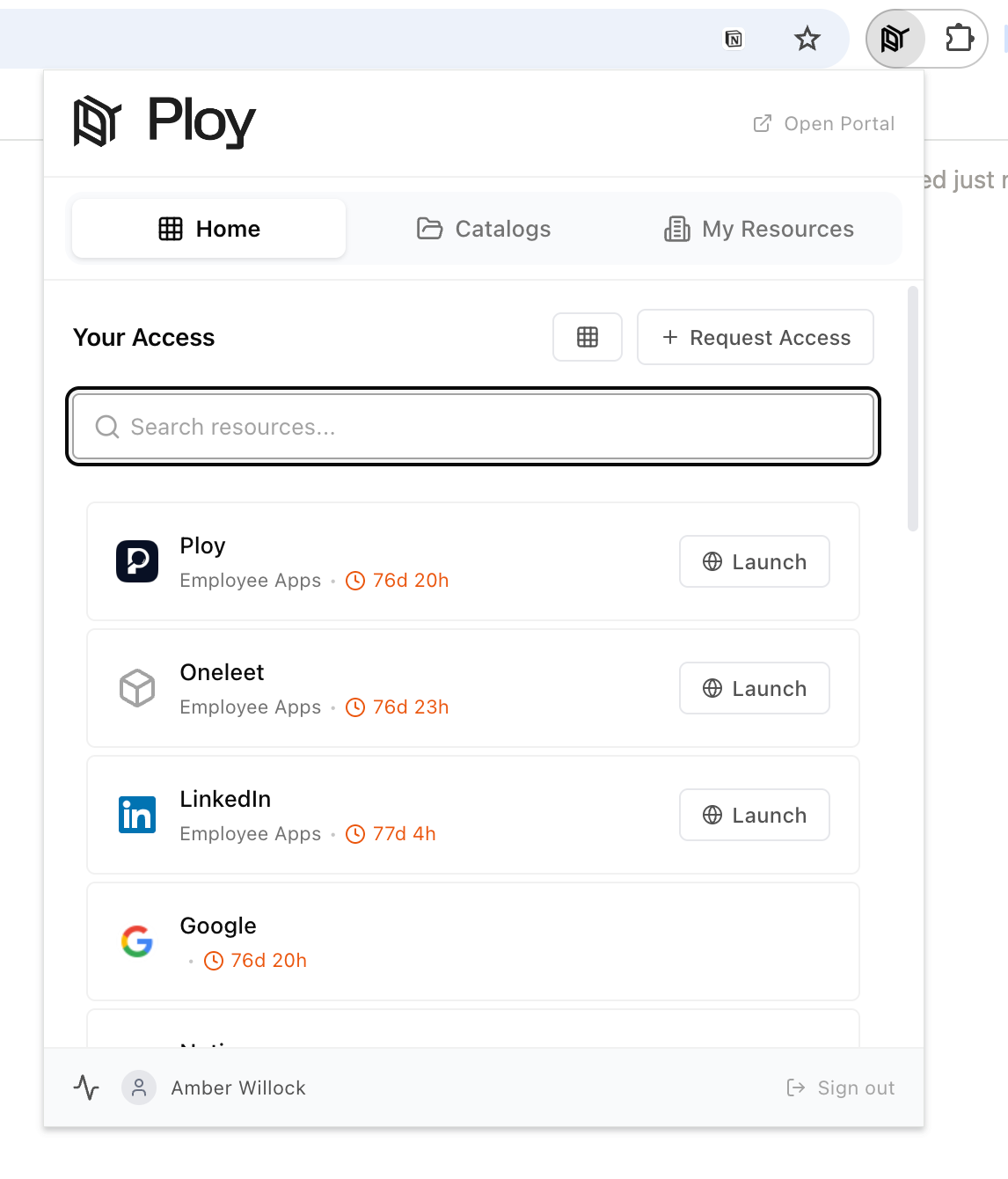Click the Ploy extension icon in browser toolbar
The width and height of the screenshot is (1008, 1179).
(895, 39)
